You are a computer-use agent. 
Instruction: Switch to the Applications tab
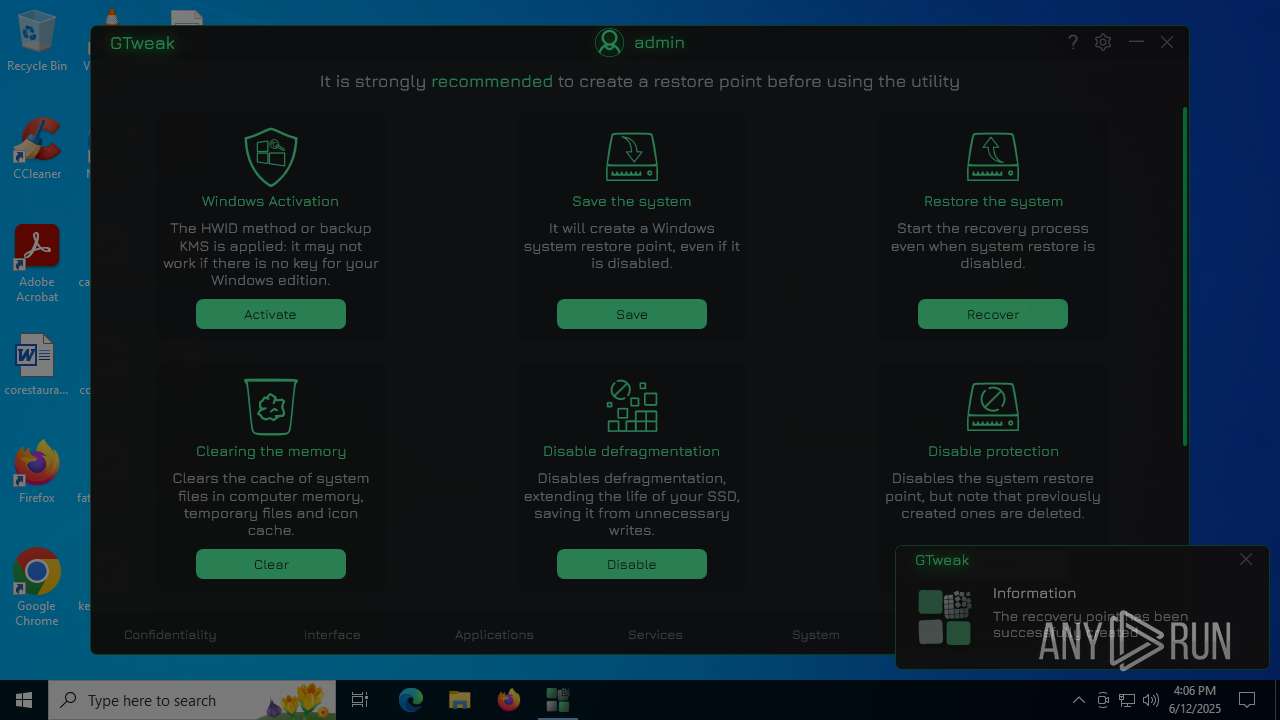pyautogui.click(x=494, y=635)
